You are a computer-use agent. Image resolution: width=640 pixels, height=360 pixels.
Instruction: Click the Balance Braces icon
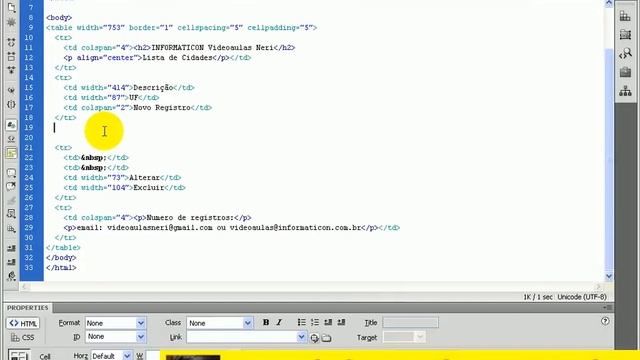click(11, 104)
